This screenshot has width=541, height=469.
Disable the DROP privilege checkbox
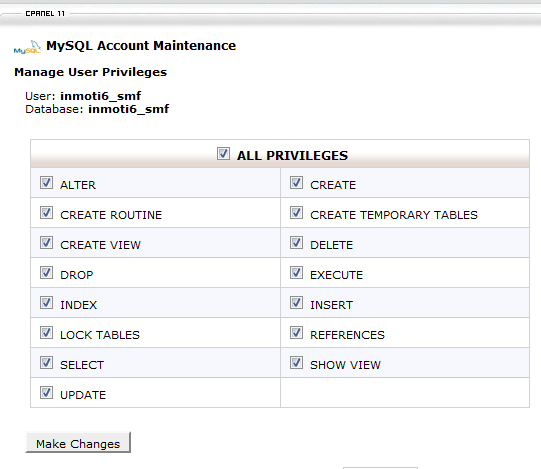(x=46, y=273)
